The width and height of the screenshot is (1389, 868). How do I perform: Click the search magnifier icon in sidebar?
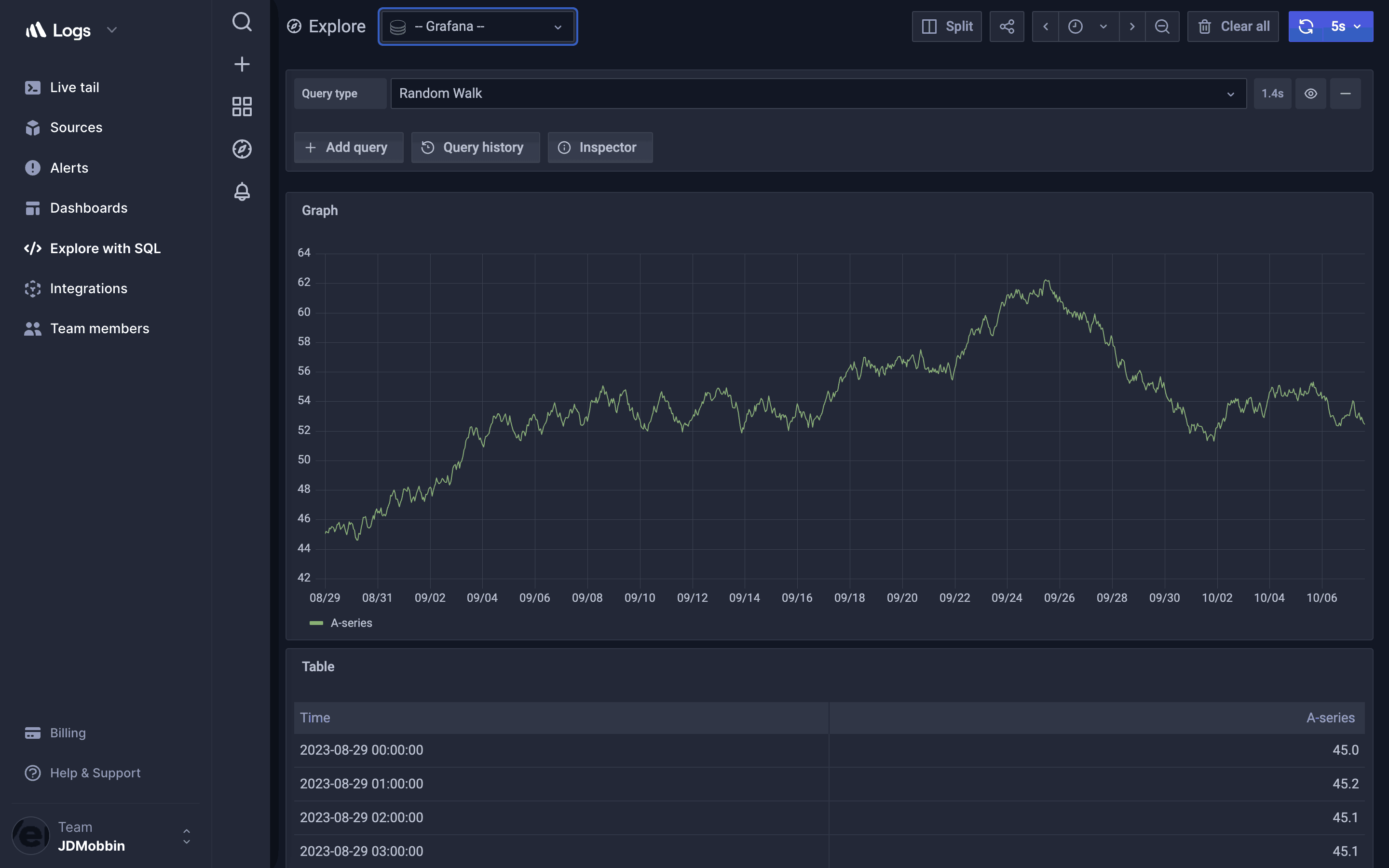tap(242, 22)
